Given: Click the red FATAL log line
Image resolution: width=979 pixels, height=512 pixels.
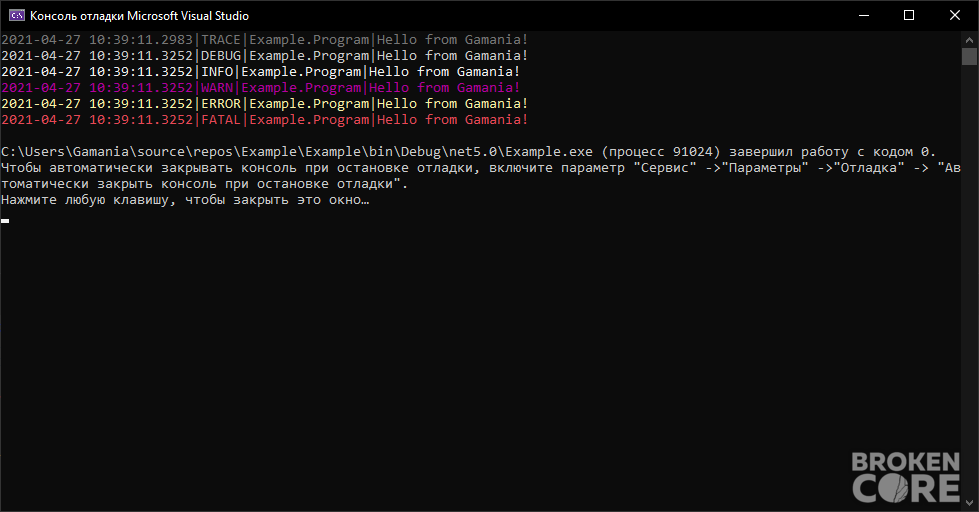Looking at the screenshot, I should tap(265, 120).
